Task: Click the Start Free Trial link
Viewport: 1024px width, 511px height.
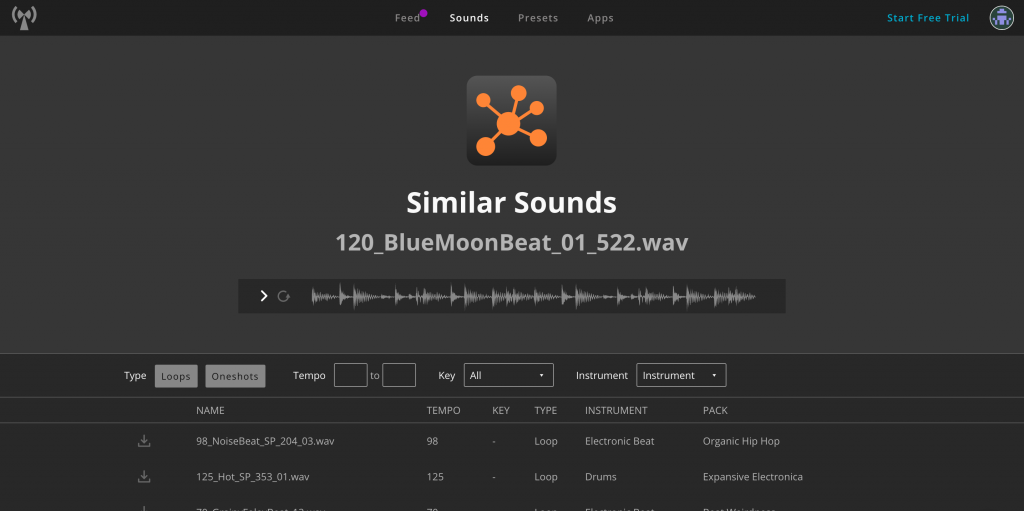Action: coord(928,18)
